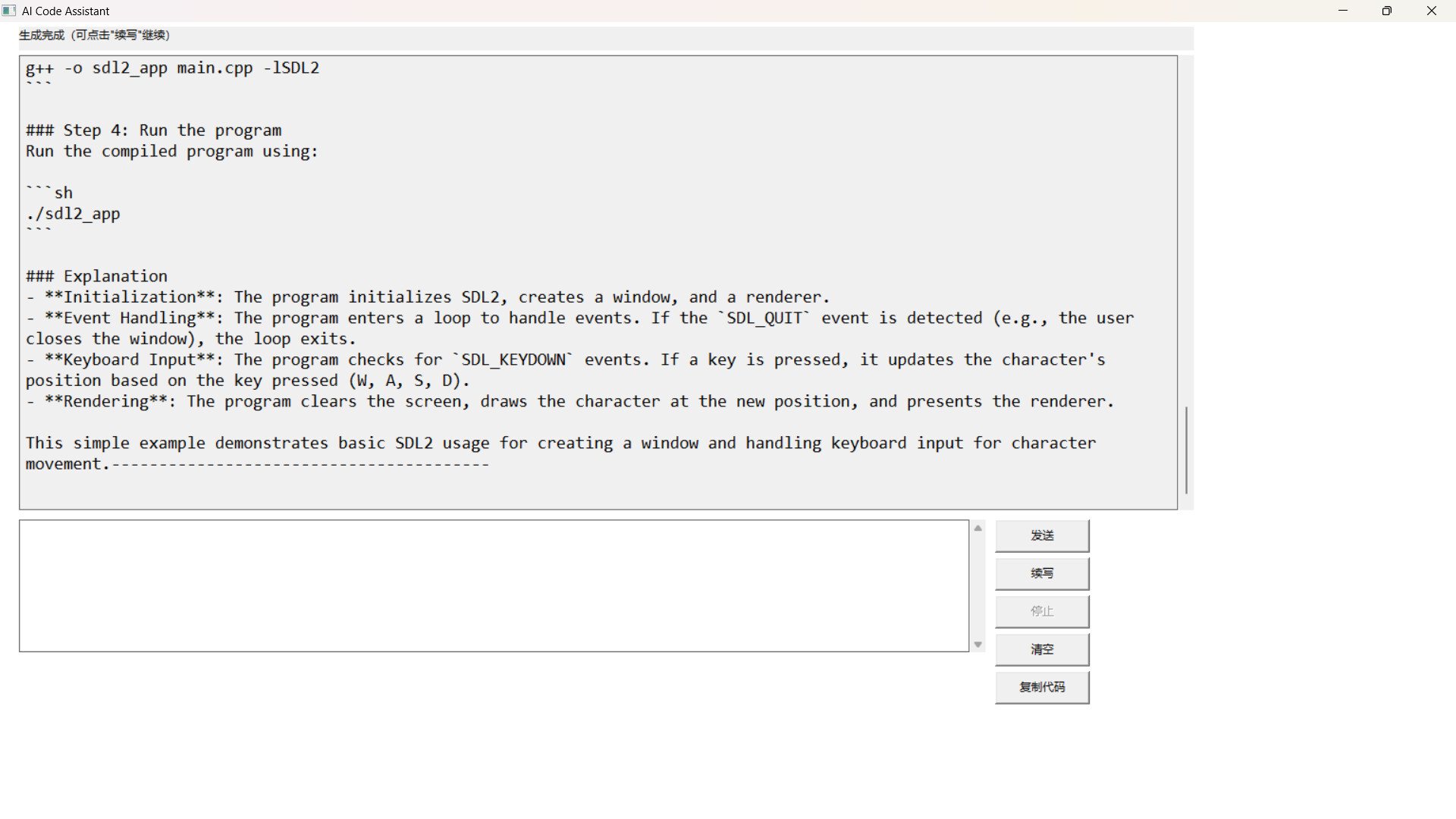Screen dimensions: 1456x819
Task: Click the Rendering bullet point text
Action: (569, 401)
